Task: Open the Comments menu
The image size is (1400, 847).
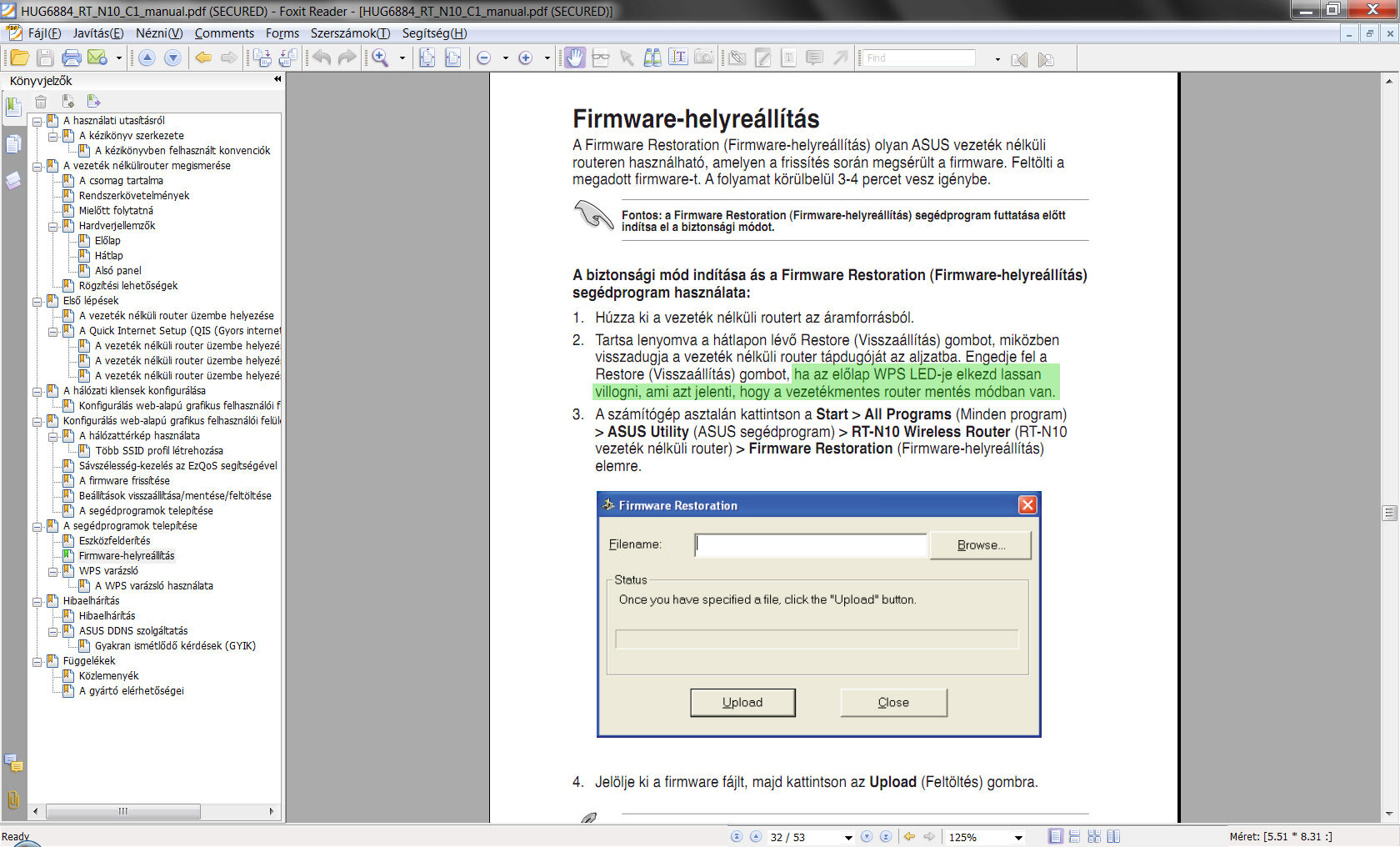Action: coord(224,33)
